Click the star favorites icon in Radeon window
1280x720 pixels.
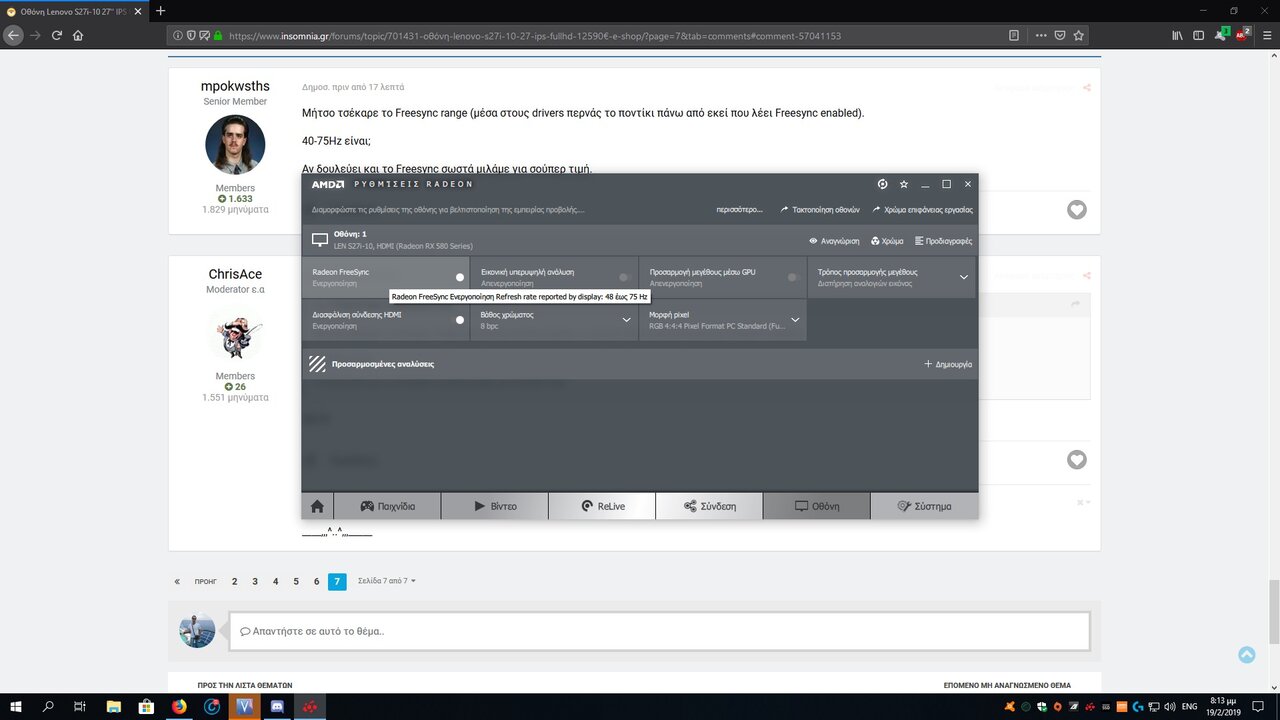[x=904, y=184]
